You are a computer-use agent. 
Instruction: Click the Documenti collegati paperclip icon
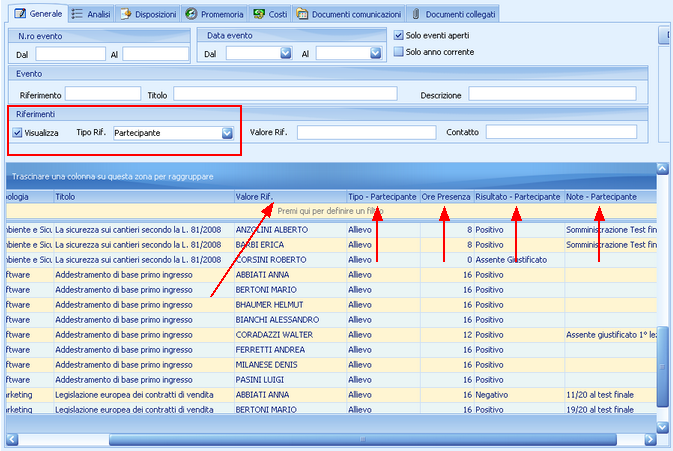(415, 14)
